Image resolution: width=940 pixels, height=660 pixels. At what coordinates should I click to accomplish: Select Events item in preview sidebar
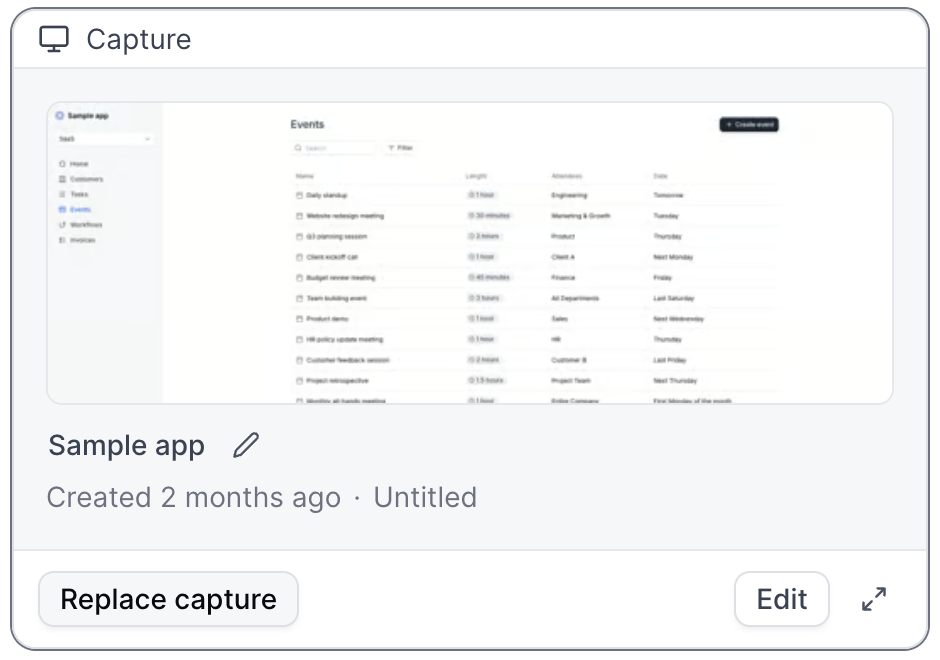[80, 210]
